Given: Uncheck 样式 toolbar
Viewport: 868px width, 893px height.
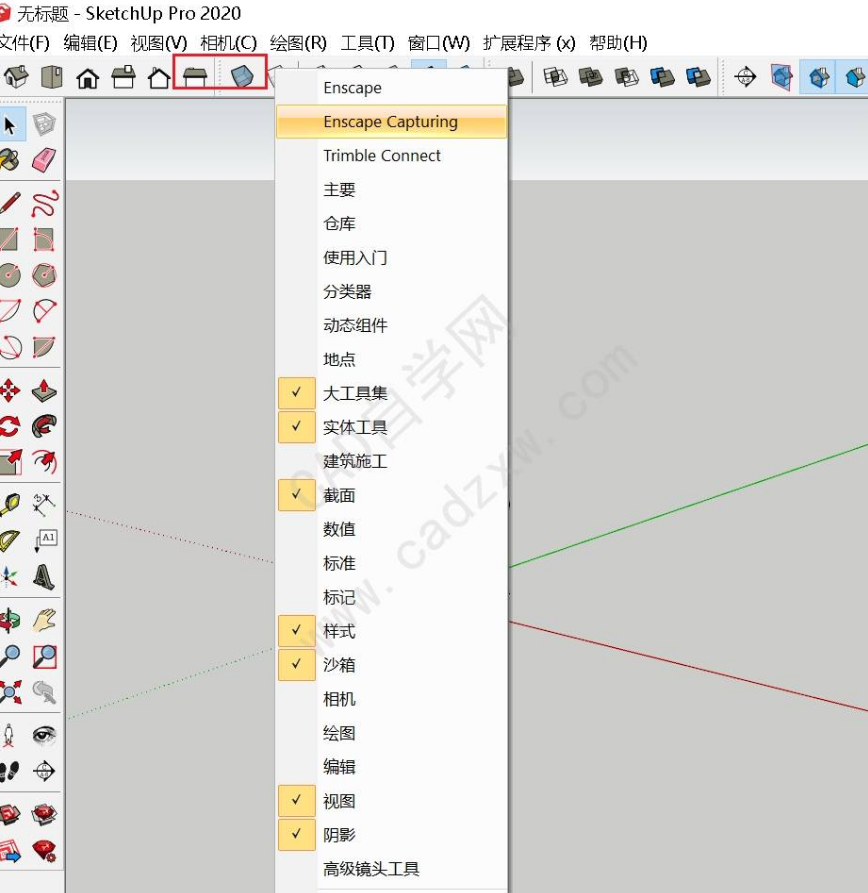Looking at the screenshot, I should point(391,631).
